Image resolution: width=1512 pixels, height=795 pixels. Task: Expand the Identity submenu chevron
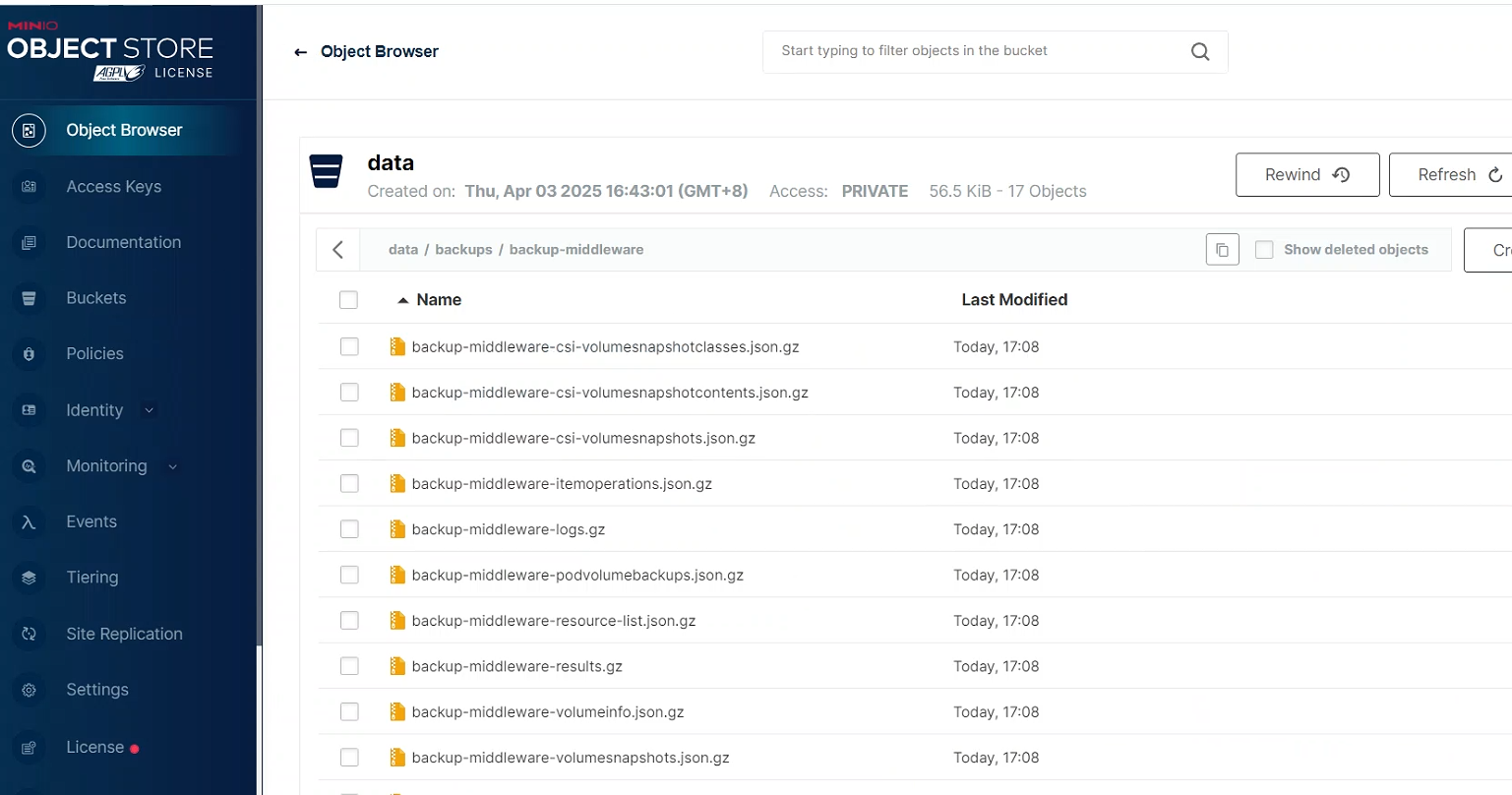click(150, 410)
